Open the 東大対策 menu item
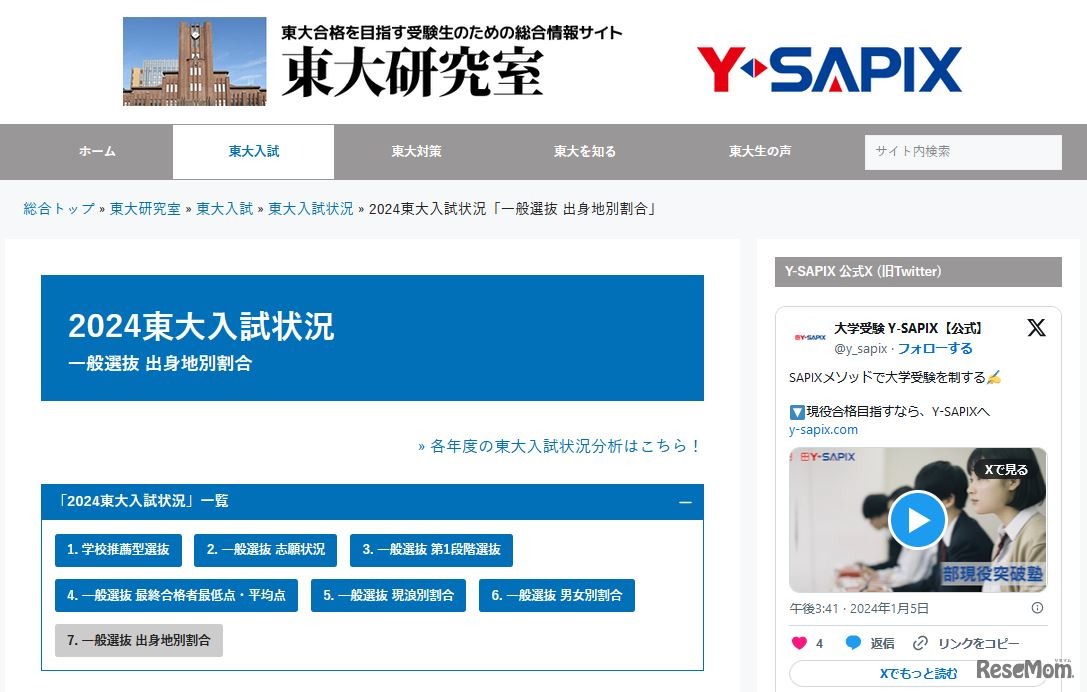The image size is (1087, 692). click(416, 151)
